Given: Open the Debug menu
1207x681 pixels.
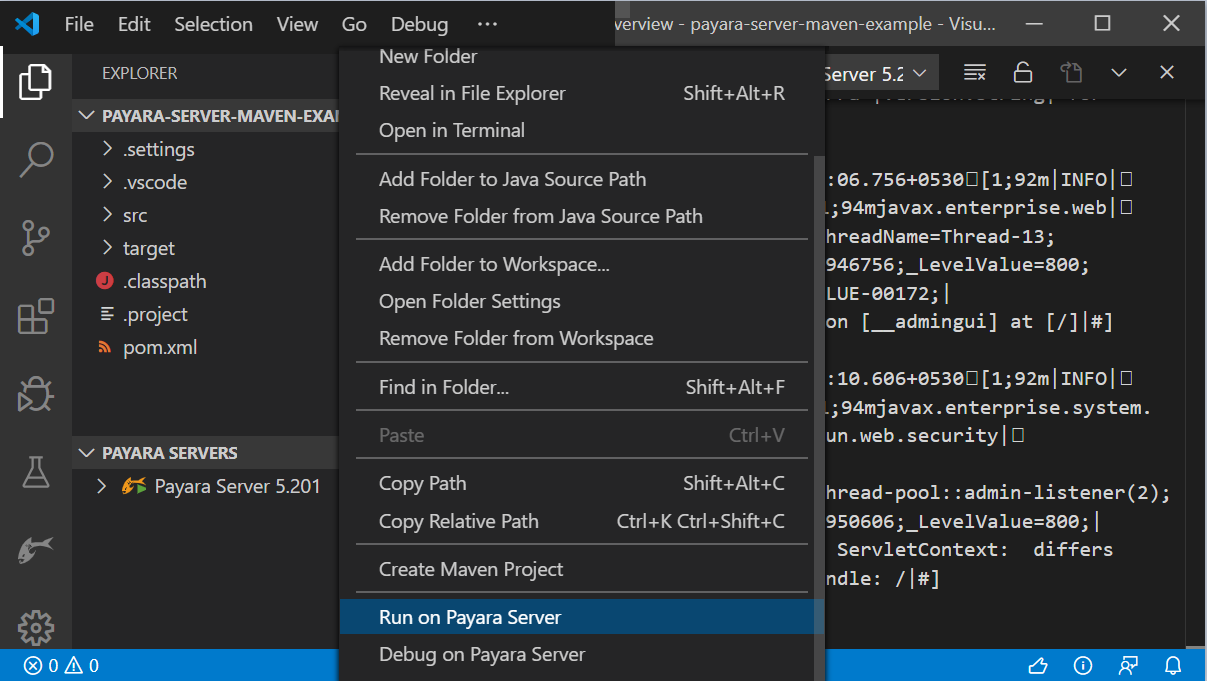Looking at the screenshot, I should click(418, 24).
